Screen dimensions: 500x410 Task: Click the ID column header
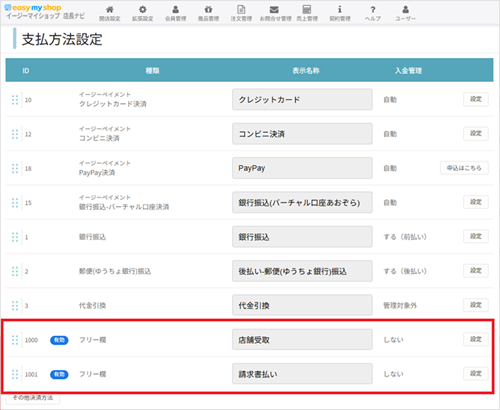26,71
